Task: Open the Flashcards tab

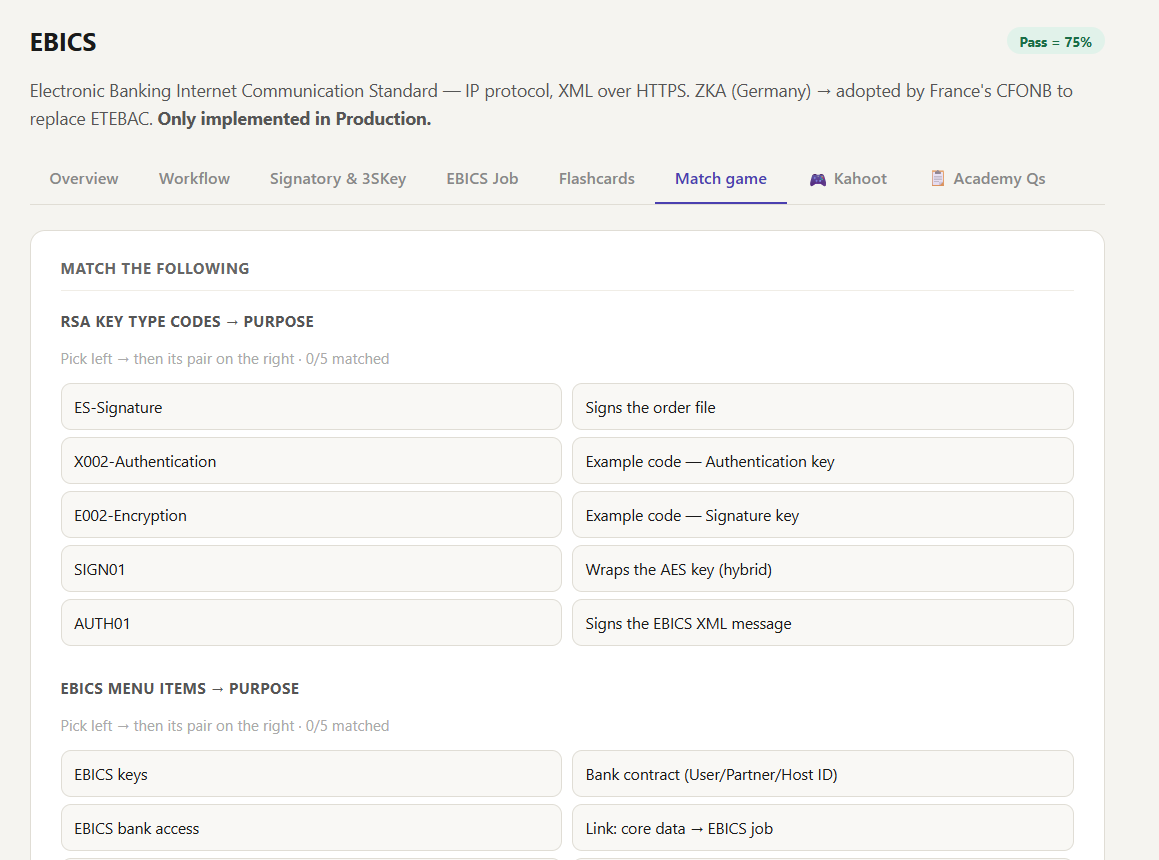Action: 597,179
